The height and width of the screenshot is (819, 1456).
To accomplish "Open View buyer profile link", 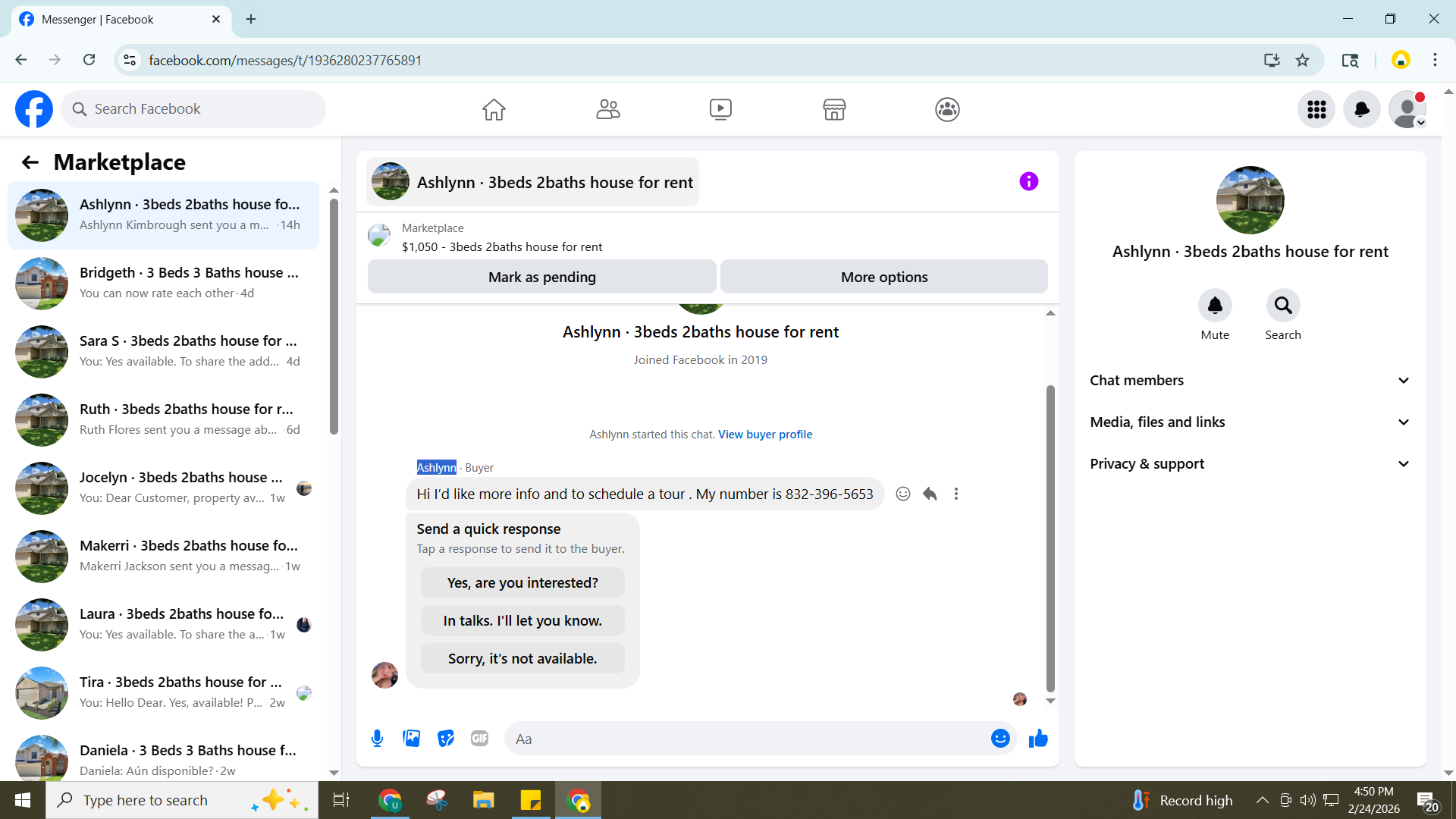I will 764,435.
